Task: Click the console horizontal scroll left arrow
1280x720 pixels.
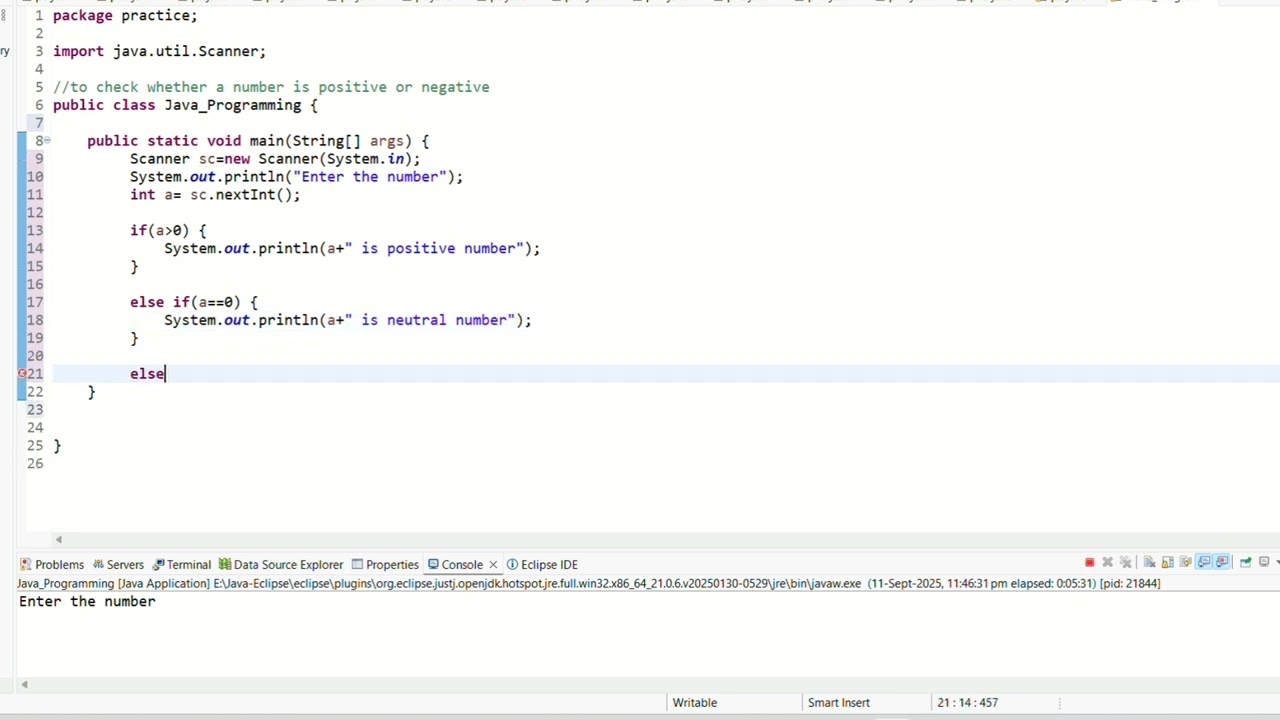Action: pyautogui.click(x=24, y=685)
